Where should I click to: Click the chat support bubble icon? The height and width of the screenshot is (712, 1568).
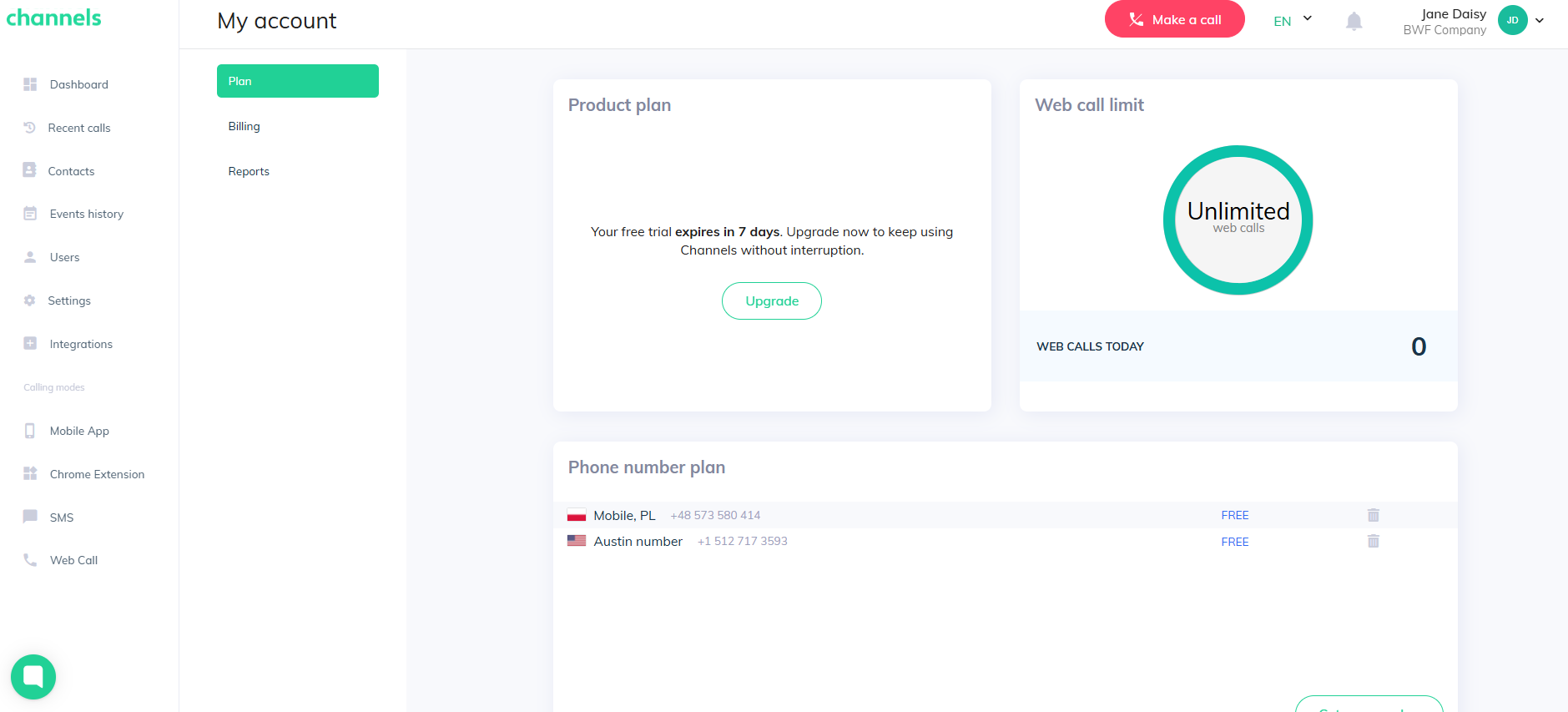(x=33, y=676)
